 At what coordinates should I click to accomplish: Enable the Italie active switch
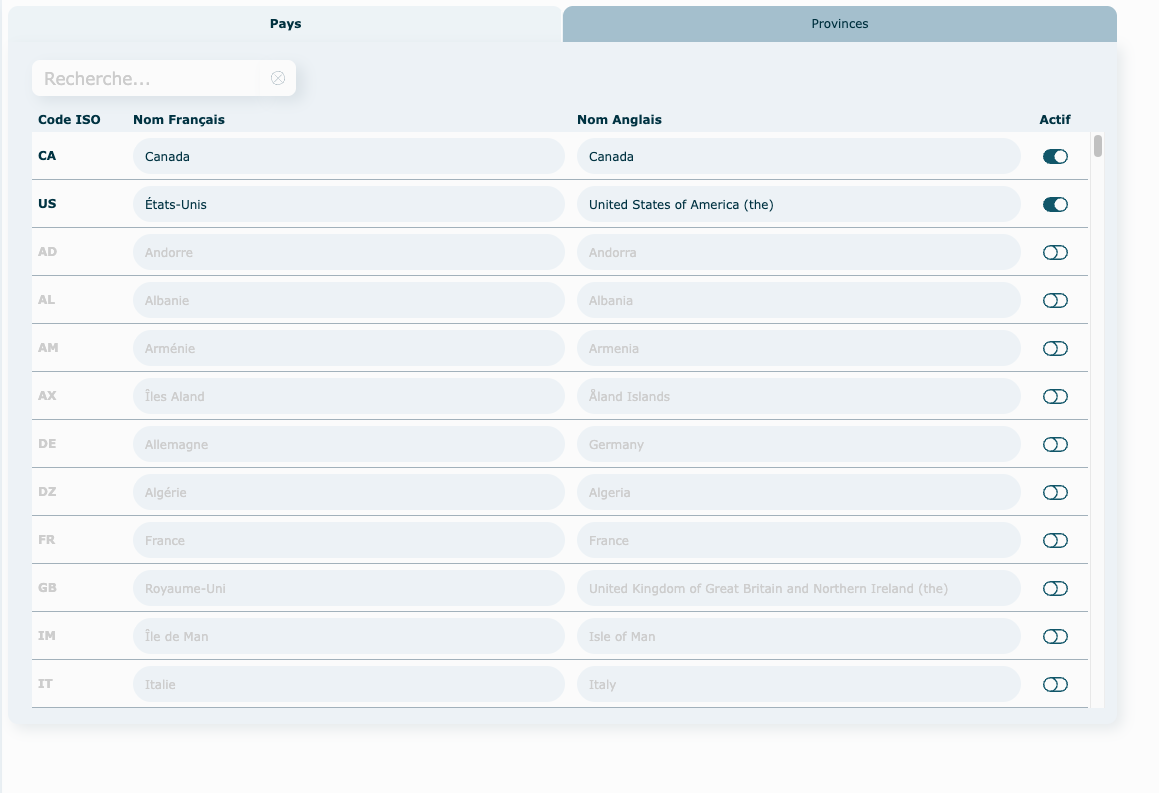1055,685
